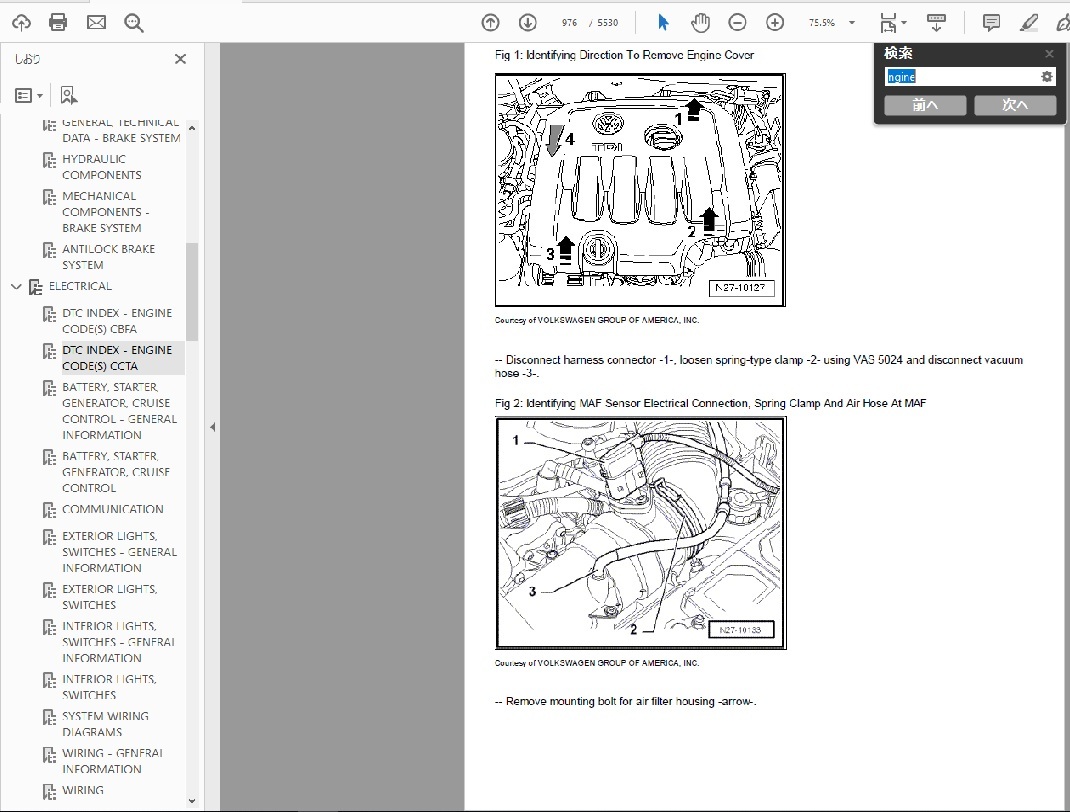Activate the hand pan tool
The width and height of the screenshot is (1070, 812).
point(700,23)
